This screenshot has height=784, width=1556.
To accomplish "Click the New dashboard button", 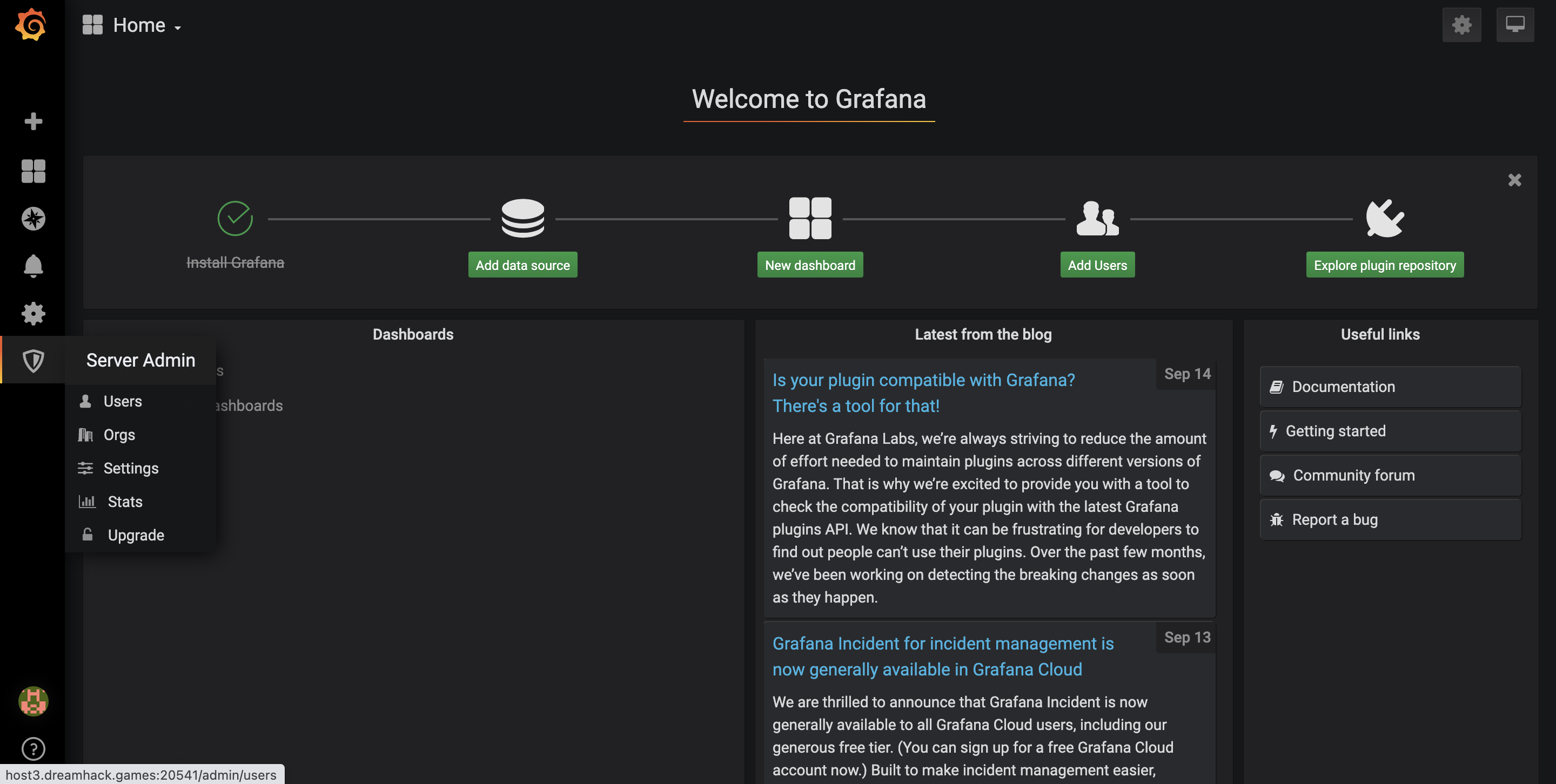I will tap(809, 265).
